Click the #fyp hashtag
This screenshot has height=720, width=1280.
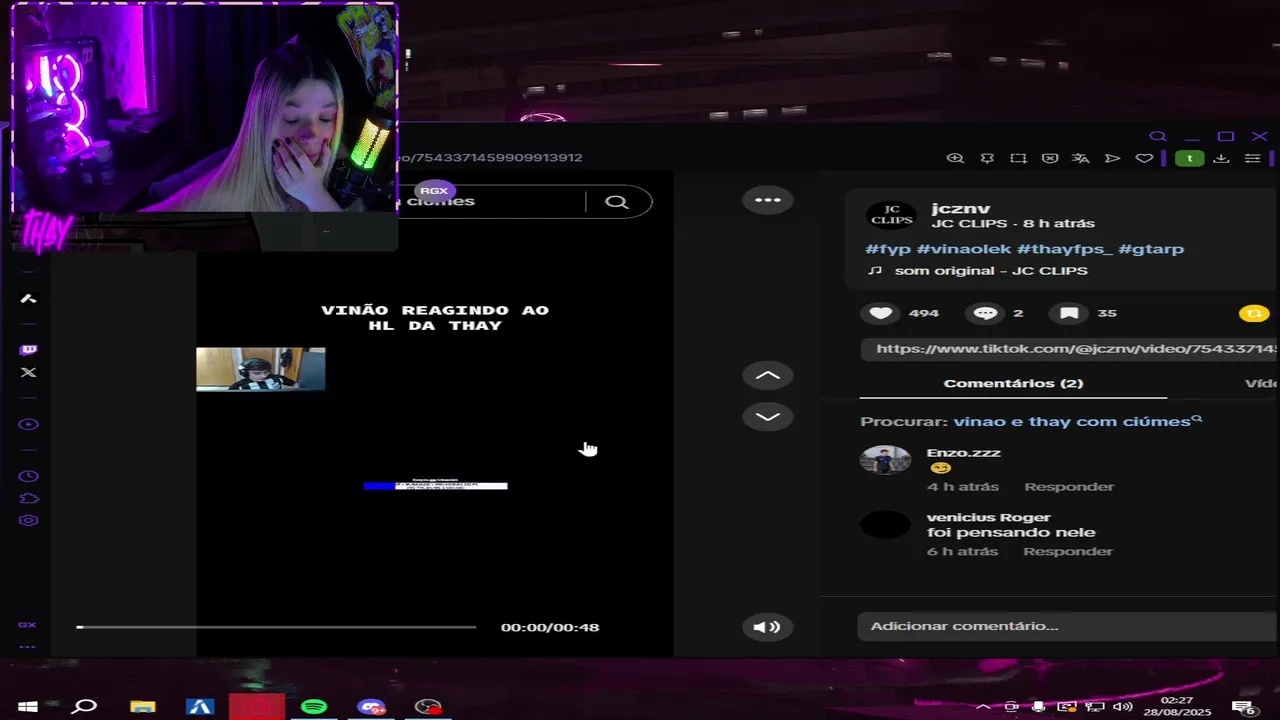click(x=888, y=249)
